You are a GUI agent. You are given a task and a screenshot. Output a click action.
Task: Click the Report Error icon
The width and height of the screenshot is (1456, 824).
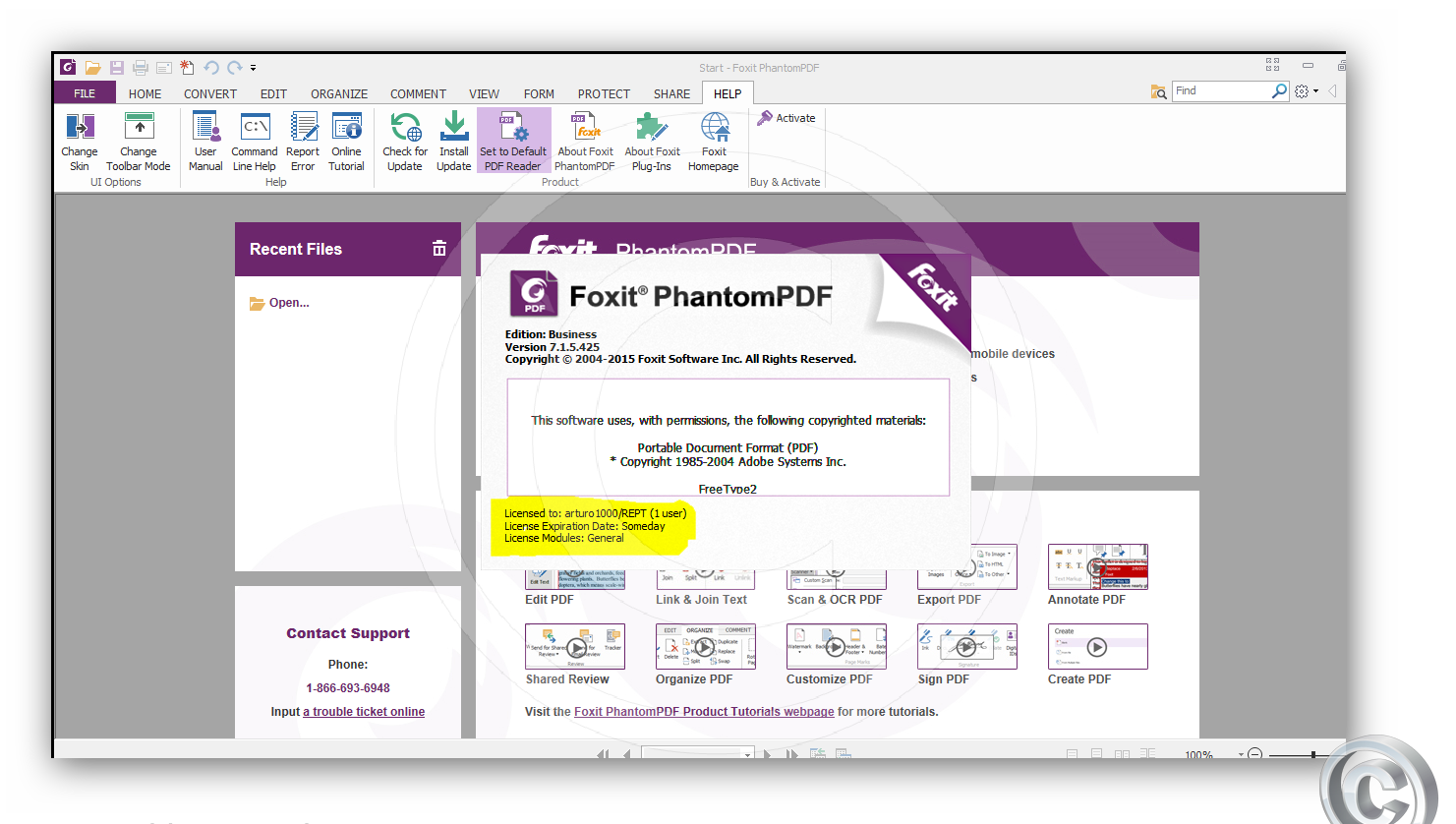(303, 127)
